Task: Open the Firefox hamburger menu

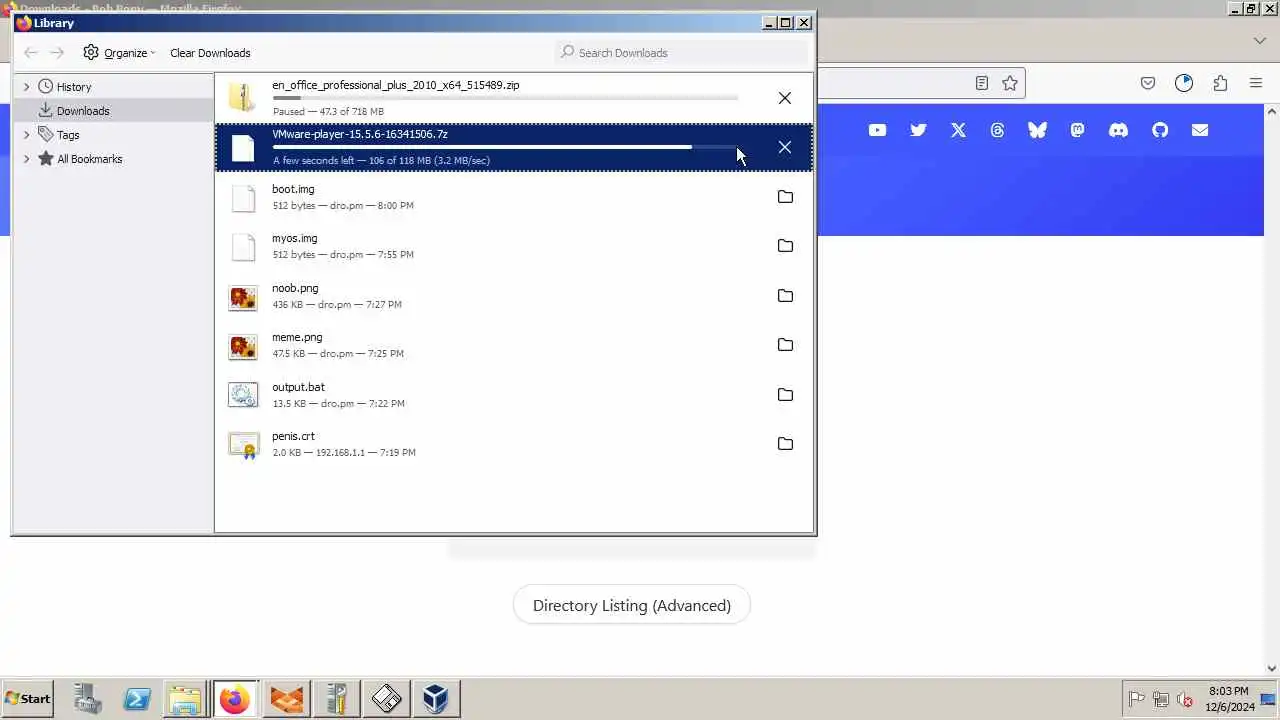Action: [1256, 83]
